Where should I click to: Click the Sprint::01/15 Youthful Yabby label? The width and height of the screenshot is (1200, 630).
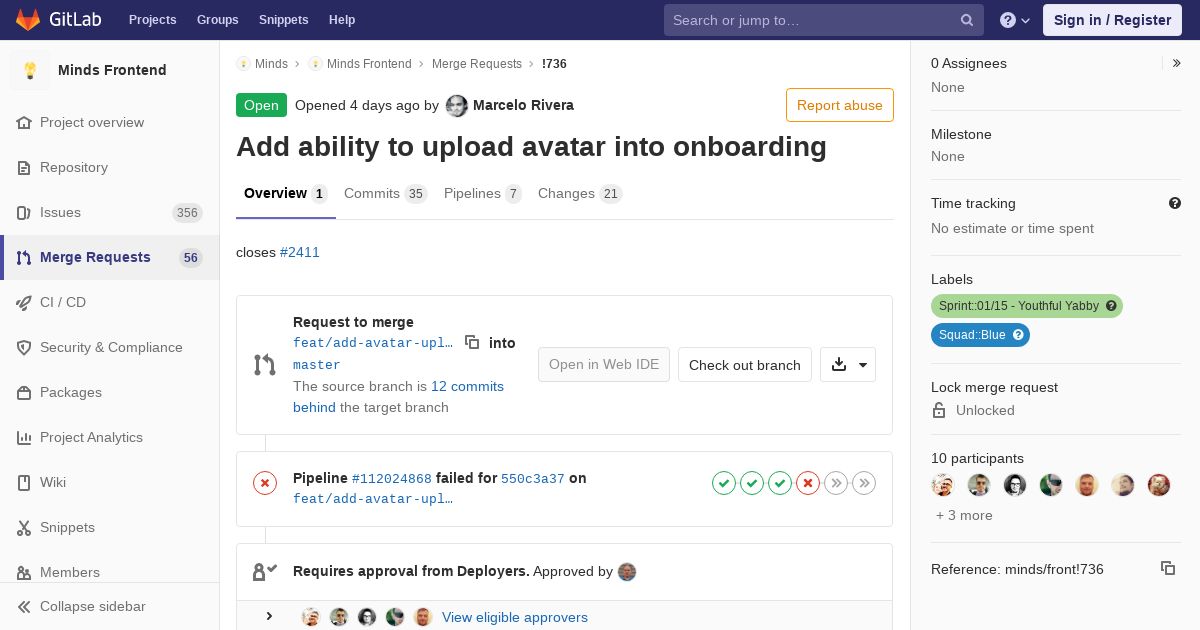1027,306
